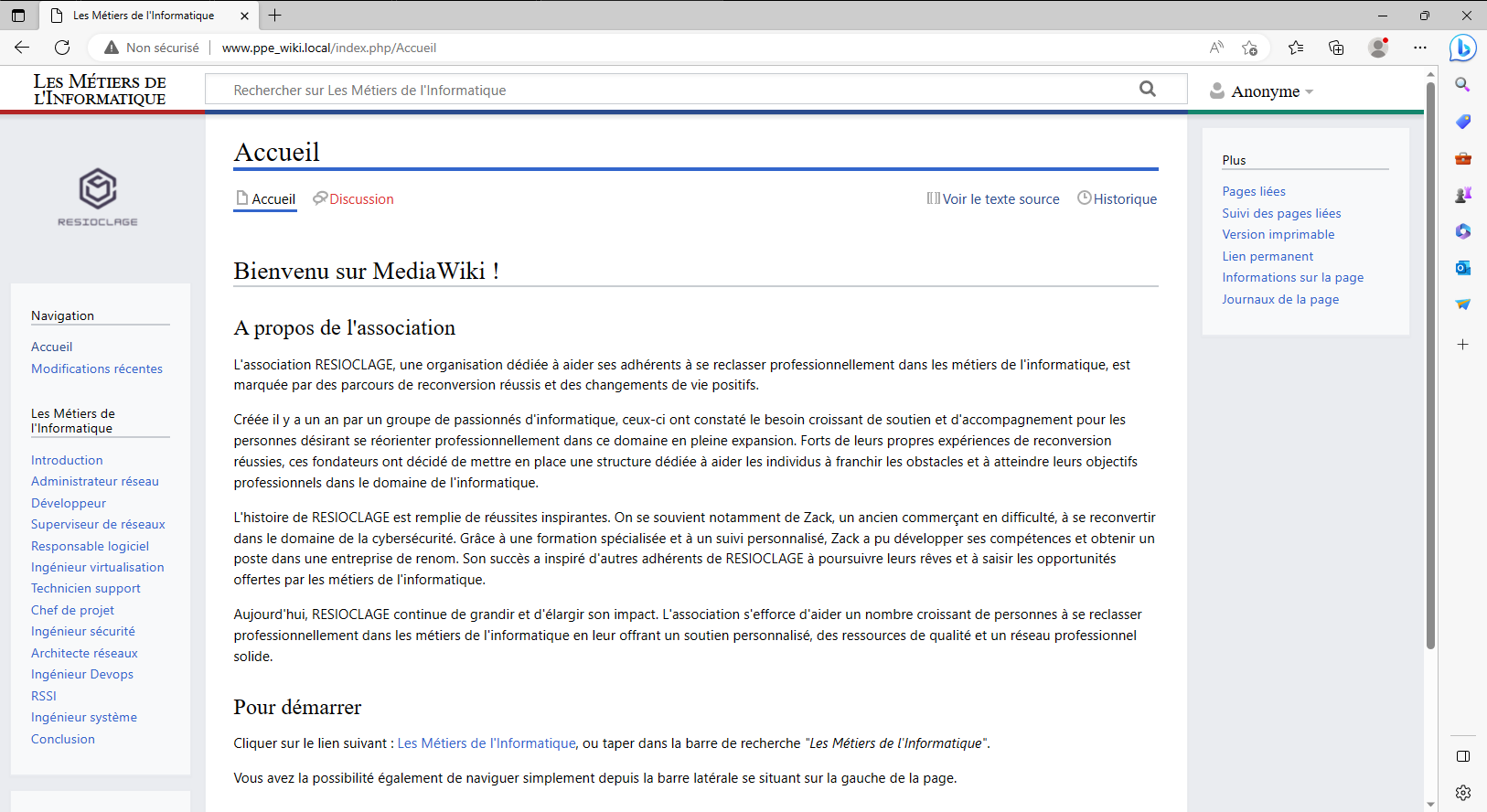Click the RESIOCLAGE logo in sidebar
This screenshot has height=812, width=1487.
pyautogui.click(x=98, y=197)
